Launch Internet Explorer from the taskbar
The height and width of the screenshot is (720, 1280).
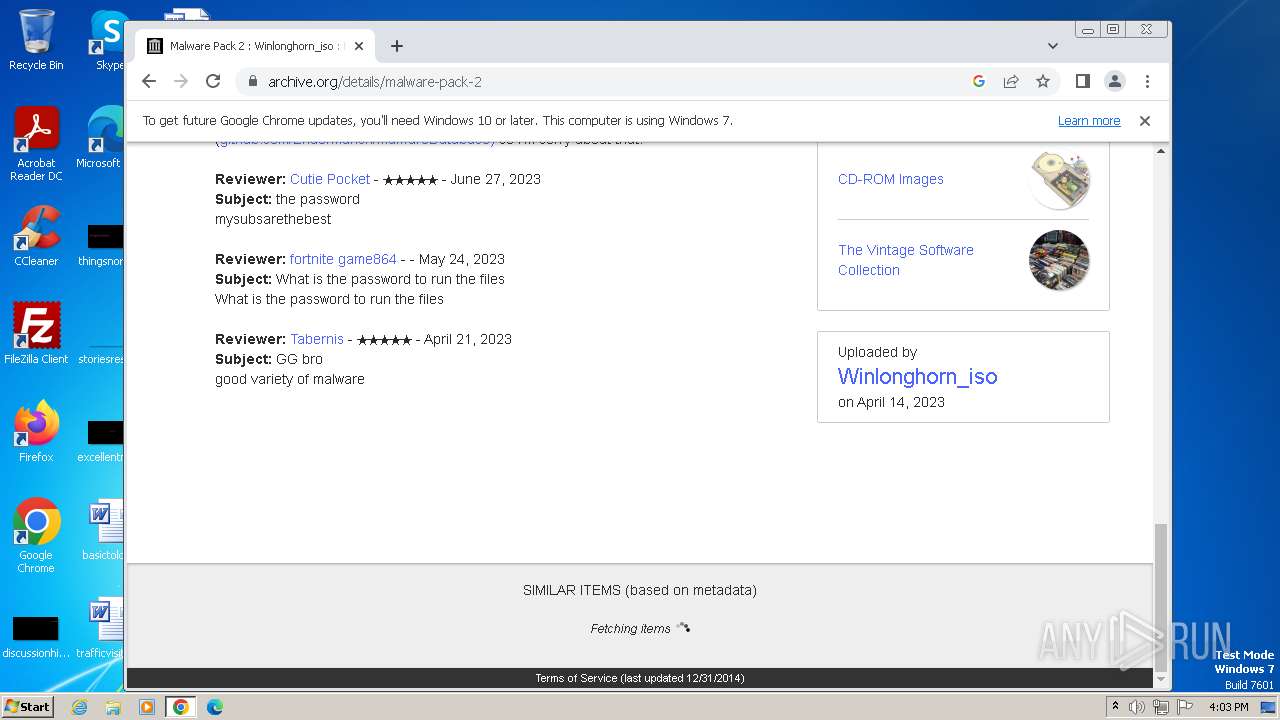pyautogui.click(x=79, y=707)
